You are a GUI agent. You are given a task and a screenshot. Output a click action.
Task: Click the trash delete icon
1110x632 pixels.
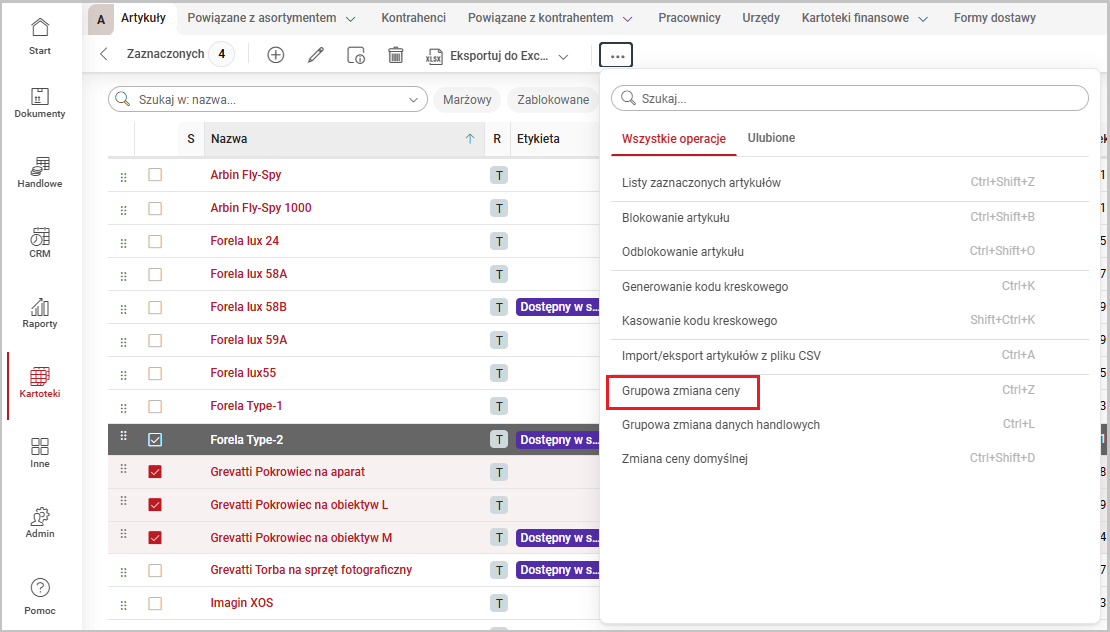(396, 55)
